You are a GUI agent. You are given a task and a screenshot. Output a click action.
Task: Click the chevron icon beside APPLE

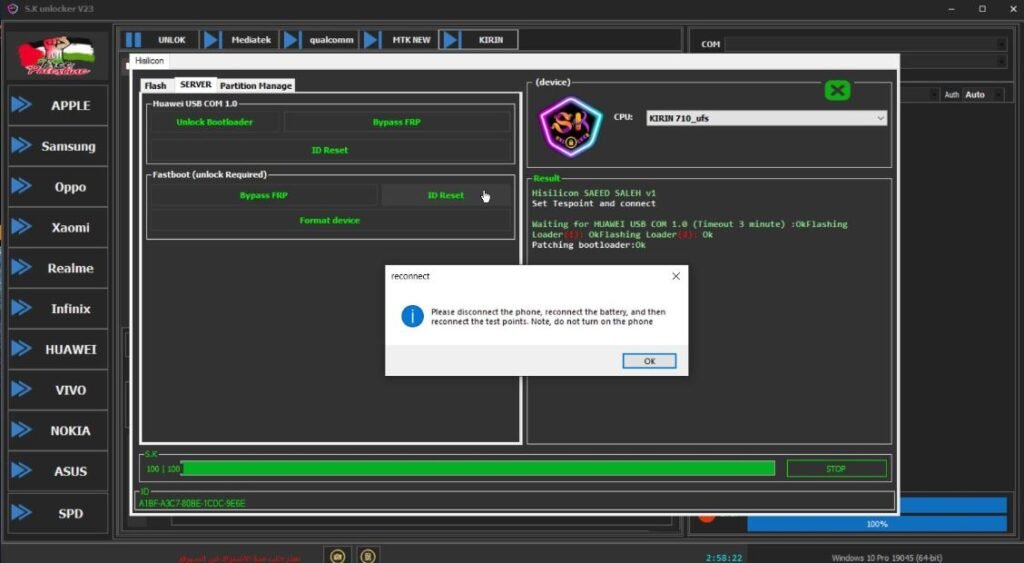pyautogui.click(x=22, y=105)
